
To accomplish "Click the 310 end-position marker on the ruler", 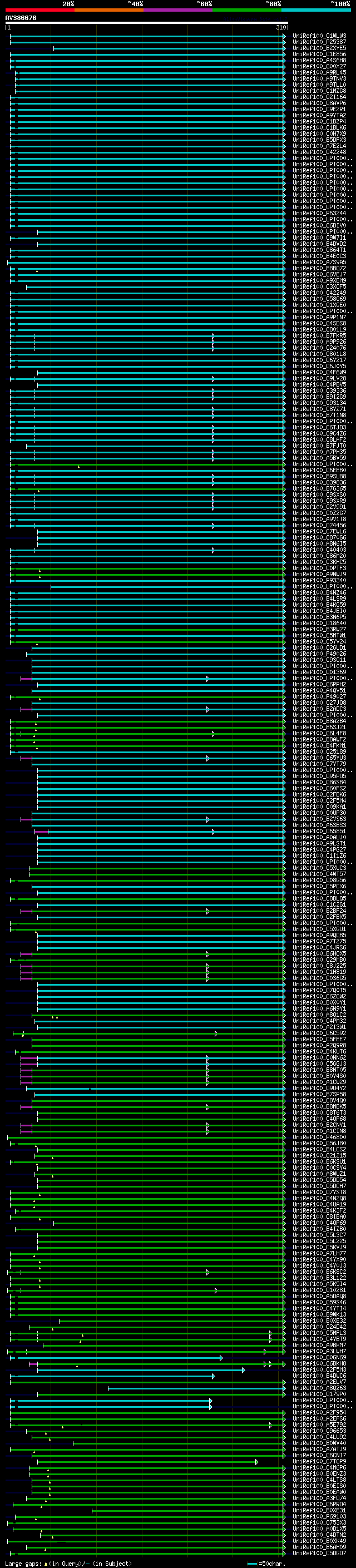I will click(x=281, y=27).
